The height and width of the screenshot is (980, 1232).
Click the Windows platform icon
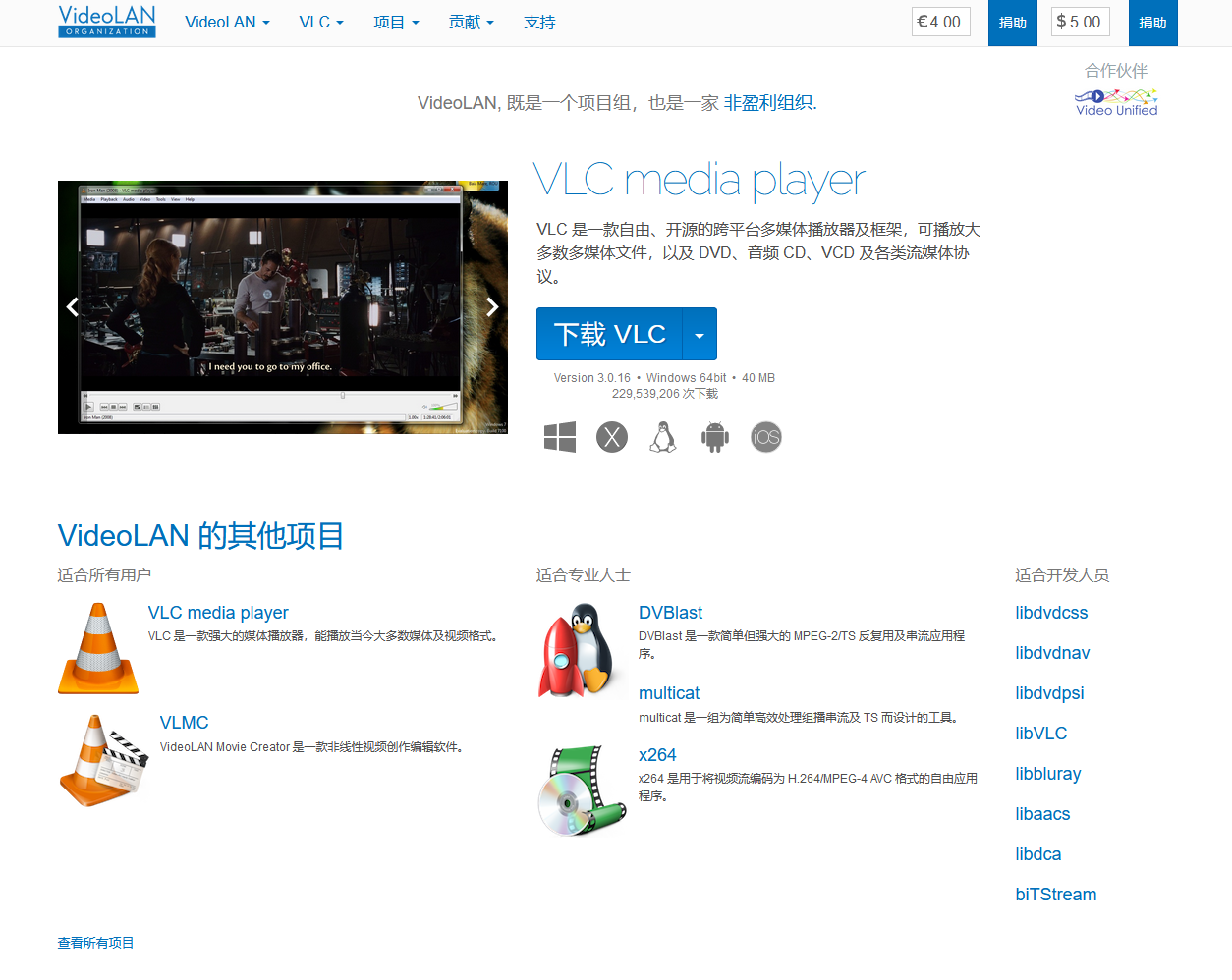[560, 437]
